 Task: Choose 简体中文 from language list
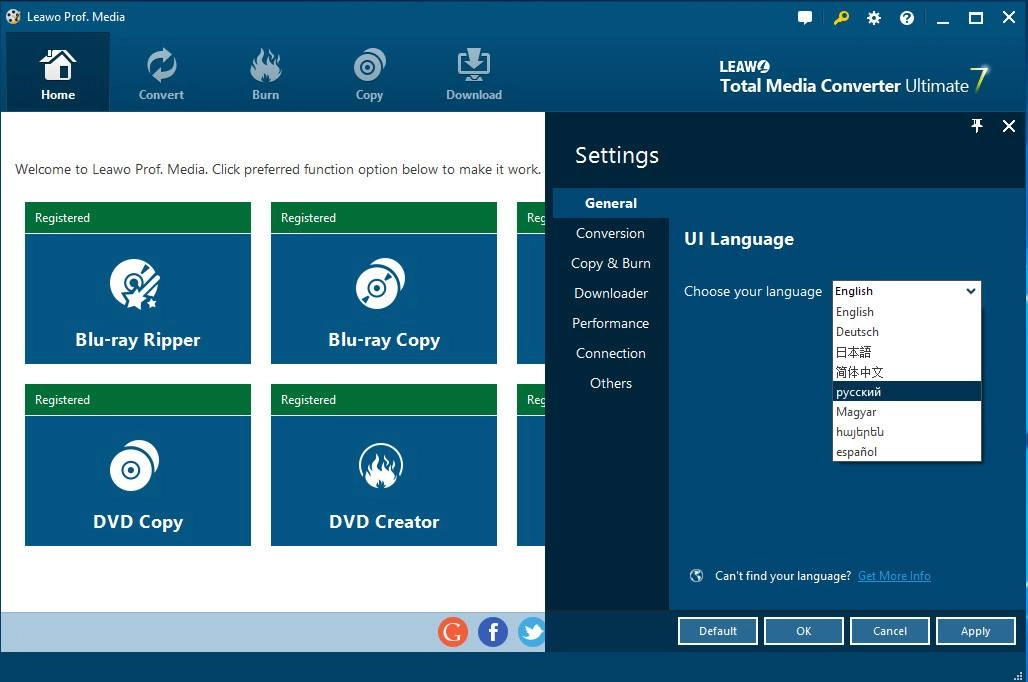click(x=907, y=372)
